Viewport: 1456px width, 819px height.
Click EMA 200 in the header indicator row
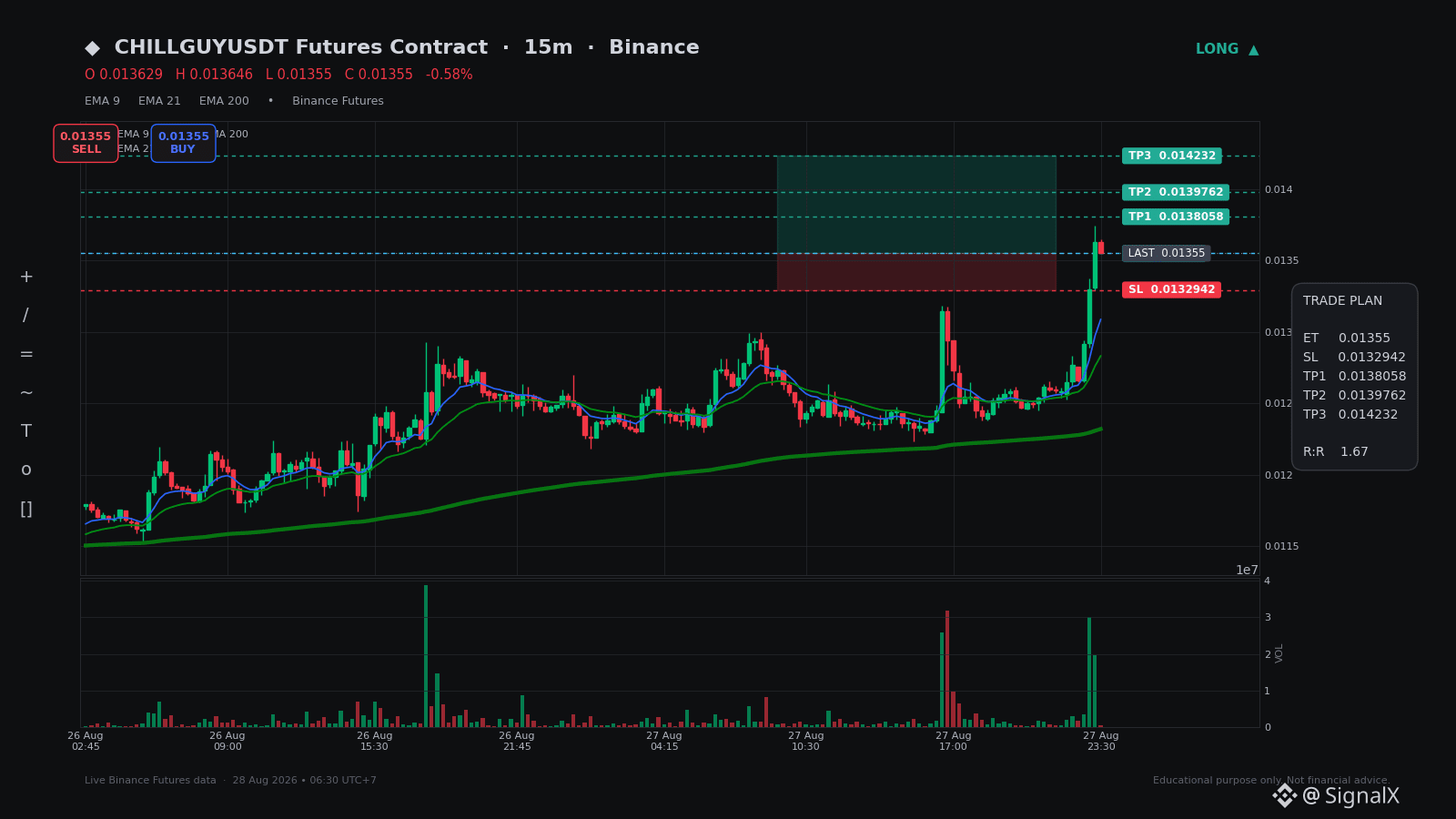click(x=224, y=101)
